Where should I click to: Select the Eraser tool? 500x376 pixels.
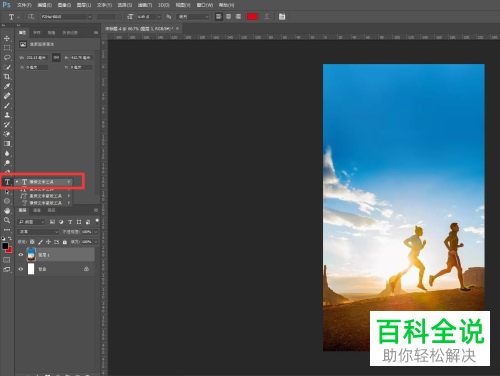click(7, 134)
